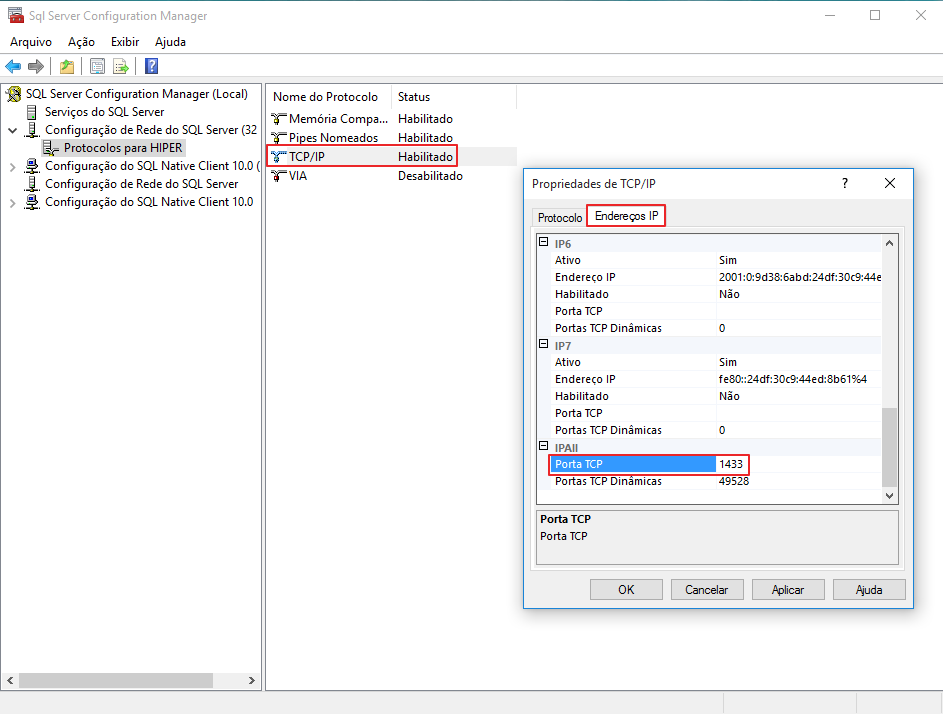Collapse the IPAll property group
The height and width of the screenshot is (714, 943).
tap(545, 447)
